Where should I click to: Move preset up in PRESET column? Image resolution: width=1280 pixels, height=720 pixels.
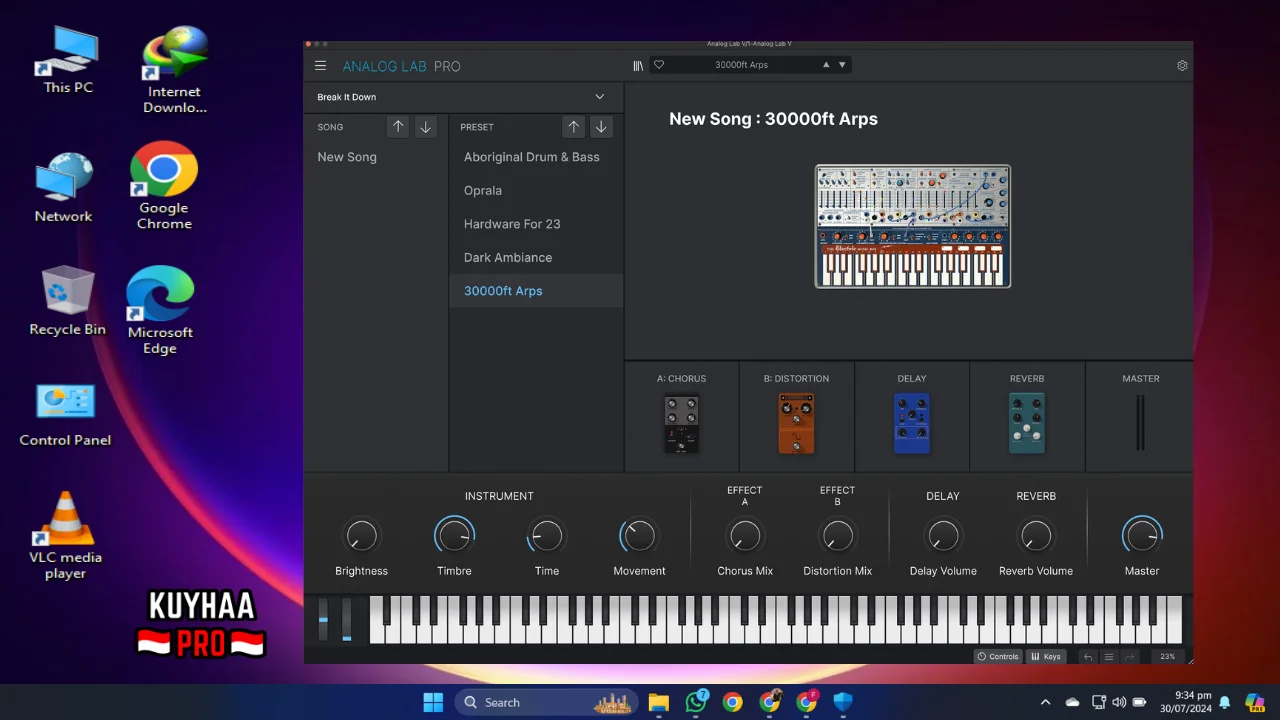coord(573,127)
